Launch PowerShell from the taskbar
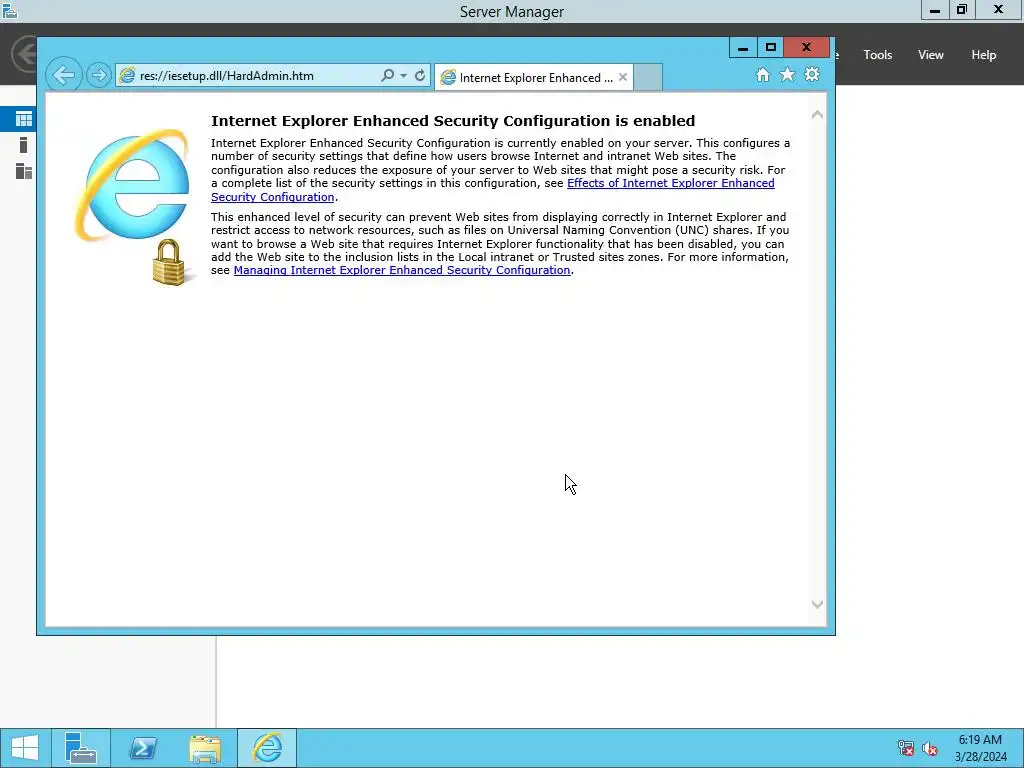 (142, 748)
